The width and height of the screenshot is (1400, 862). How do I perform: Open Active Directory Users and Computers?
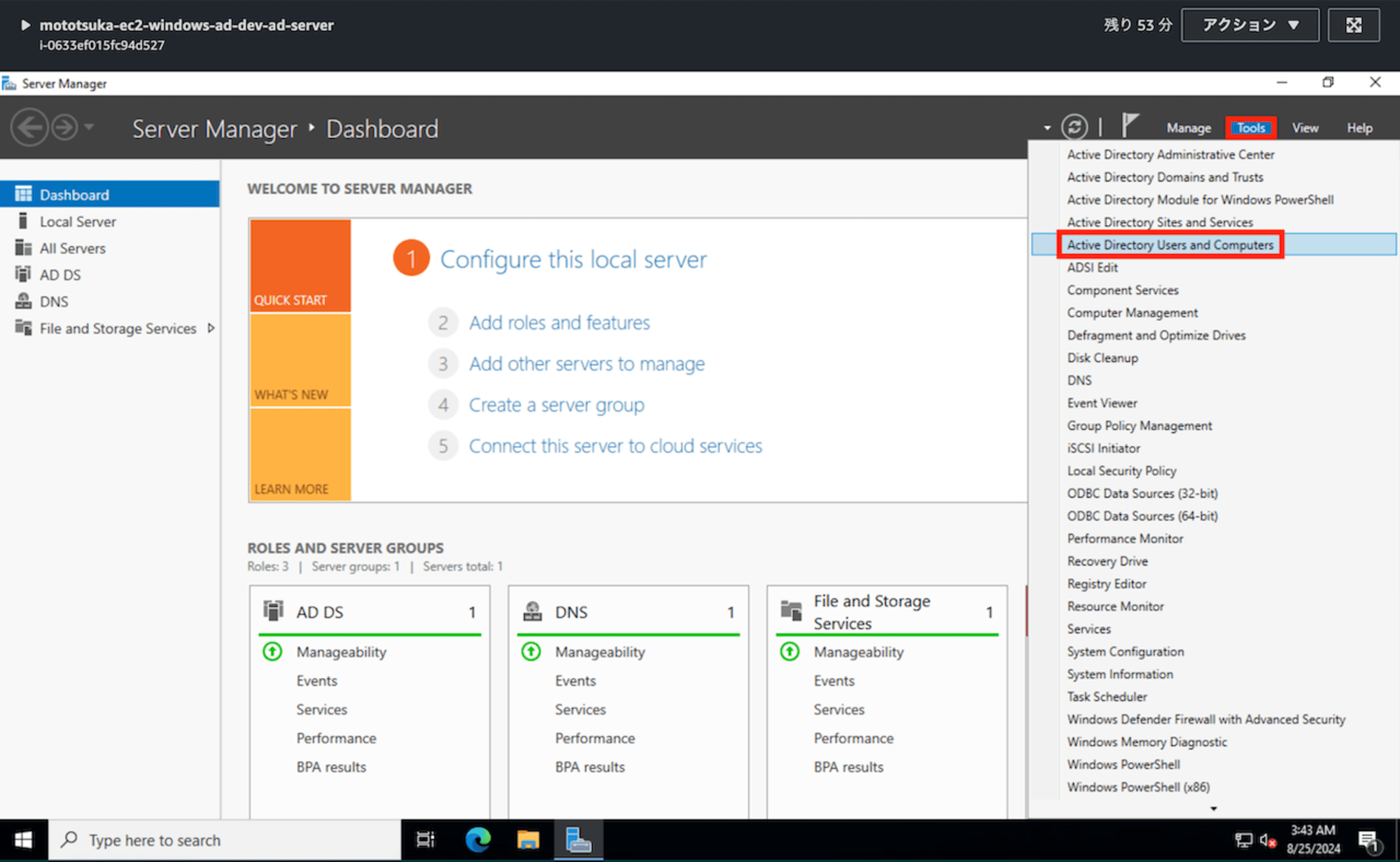[x=1214, y=244]
